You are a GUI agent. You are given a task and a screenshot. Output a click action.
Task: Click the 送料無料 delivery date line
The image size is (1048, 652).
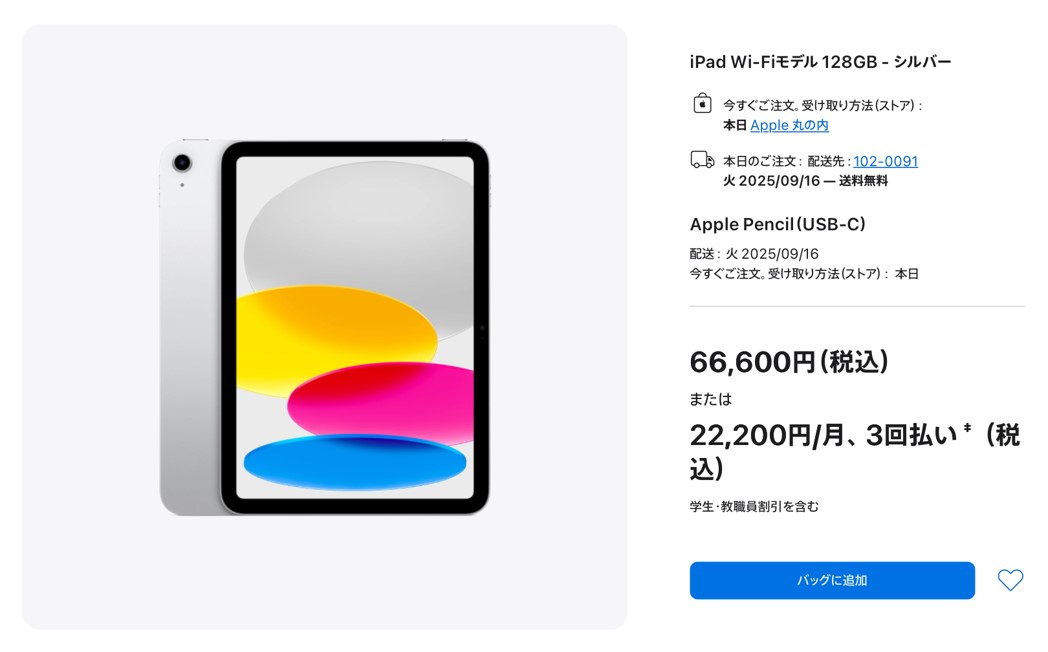pos(805,181)
